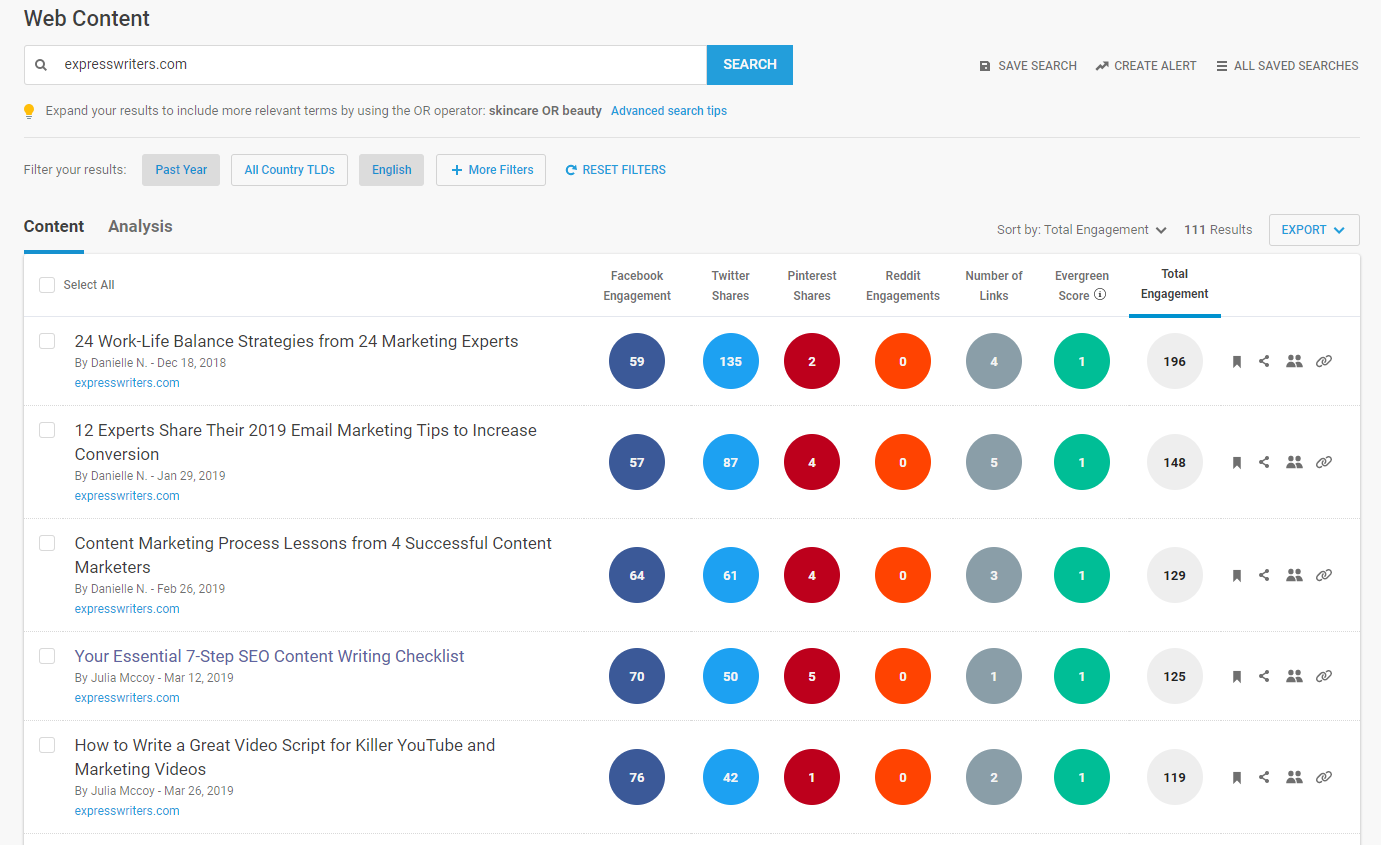Expand the Export dropdown
The image size is (1381, 845).
(1313, 230)
